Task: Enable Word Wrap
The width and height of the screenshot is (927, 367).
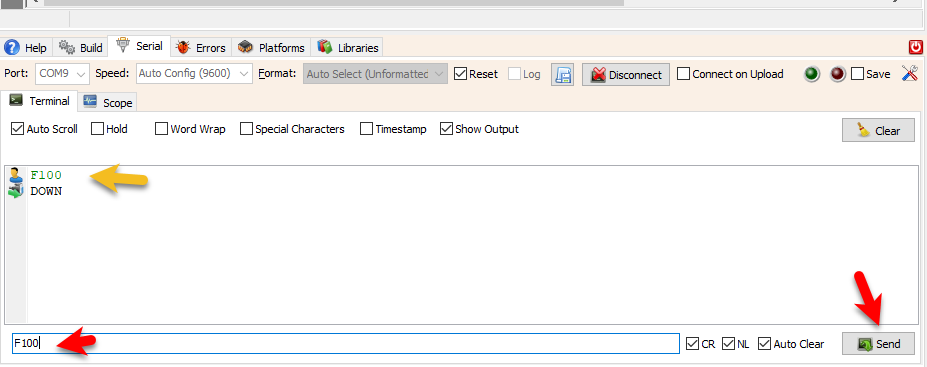Action: click(x=161, y=129)
